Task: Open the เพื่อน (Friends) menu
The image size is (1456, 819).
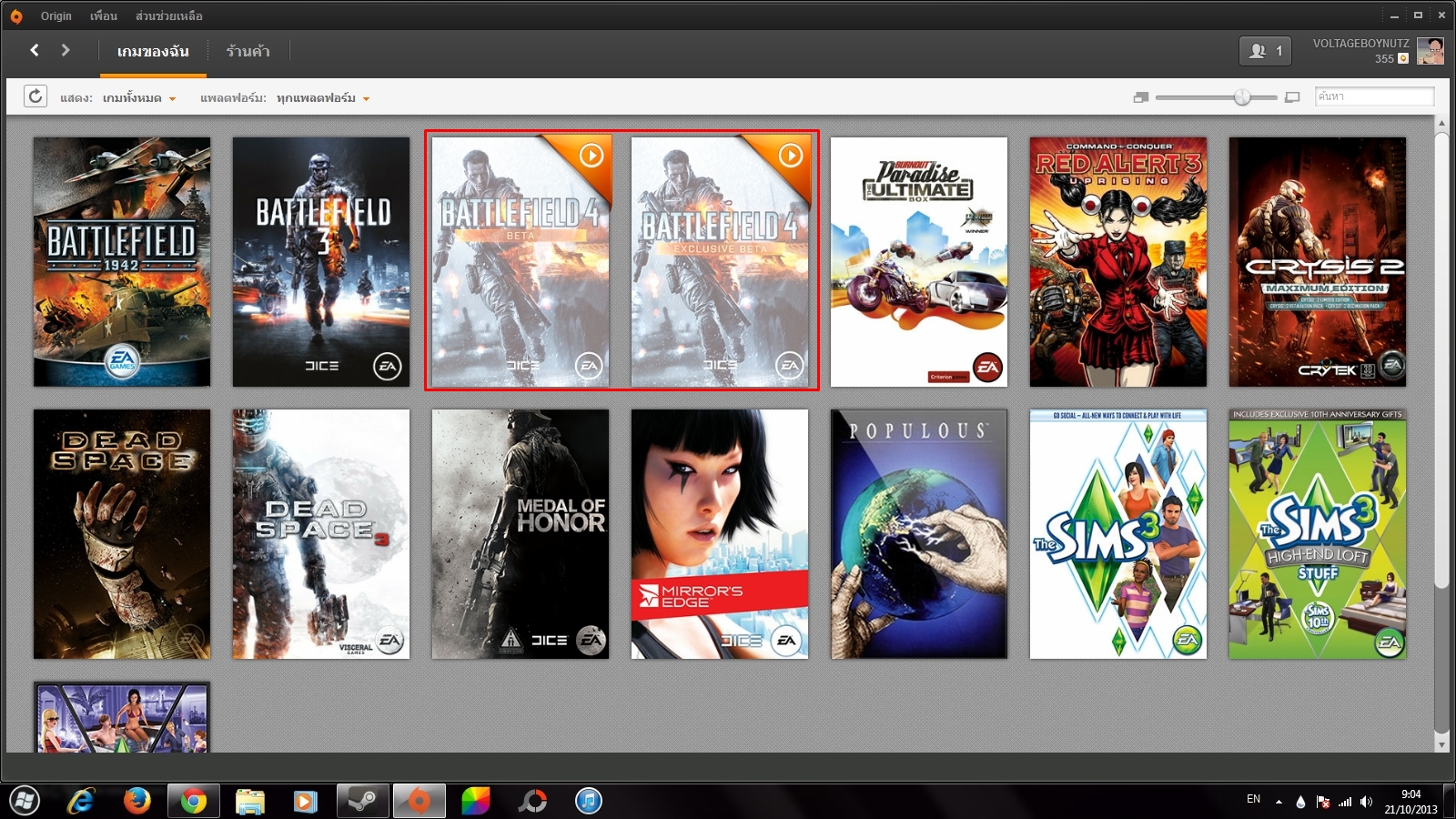Action: (x=104, y=16)
